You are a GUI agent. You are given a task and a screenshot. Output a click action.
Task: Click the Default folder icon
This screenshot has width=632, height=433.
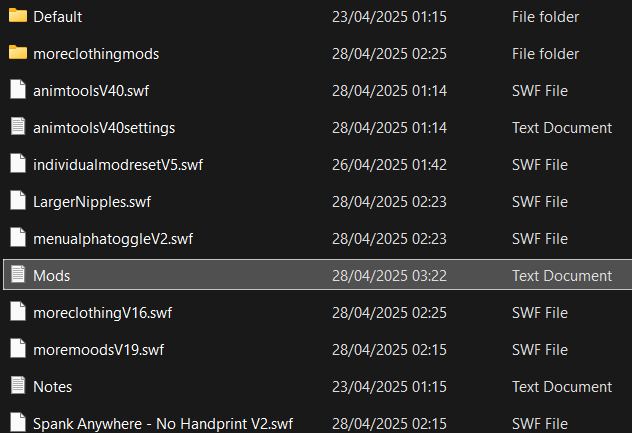pos(17,17)
